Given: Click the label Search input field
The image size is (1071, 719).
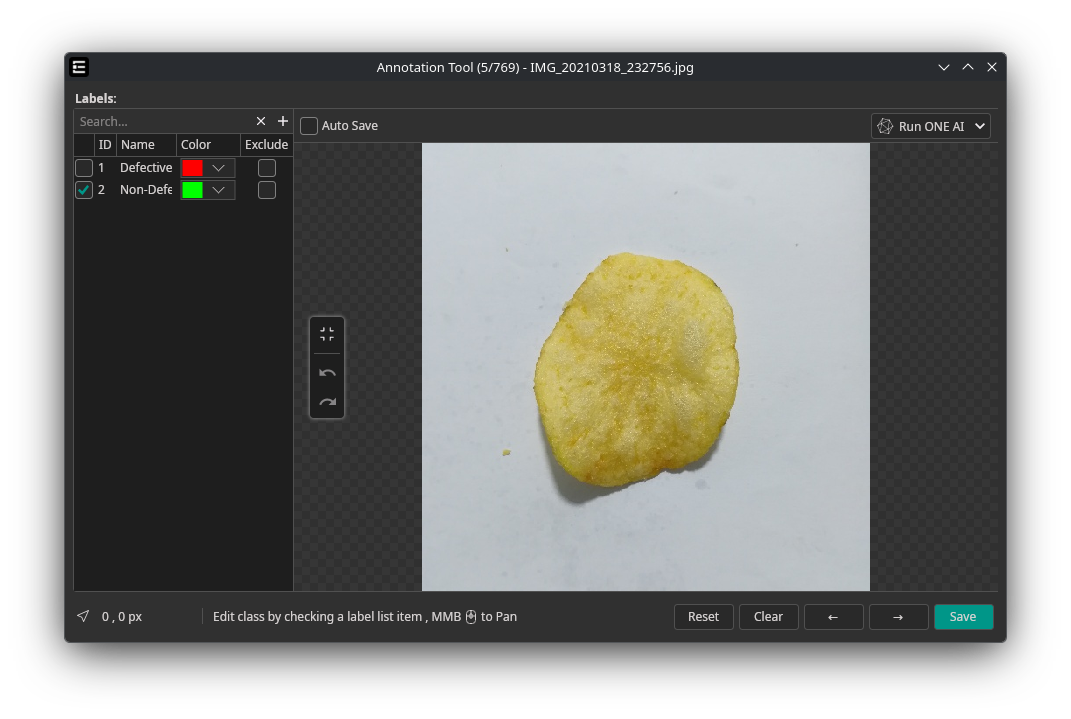Looking at the screenshot, I should click(x=160, y=121).
